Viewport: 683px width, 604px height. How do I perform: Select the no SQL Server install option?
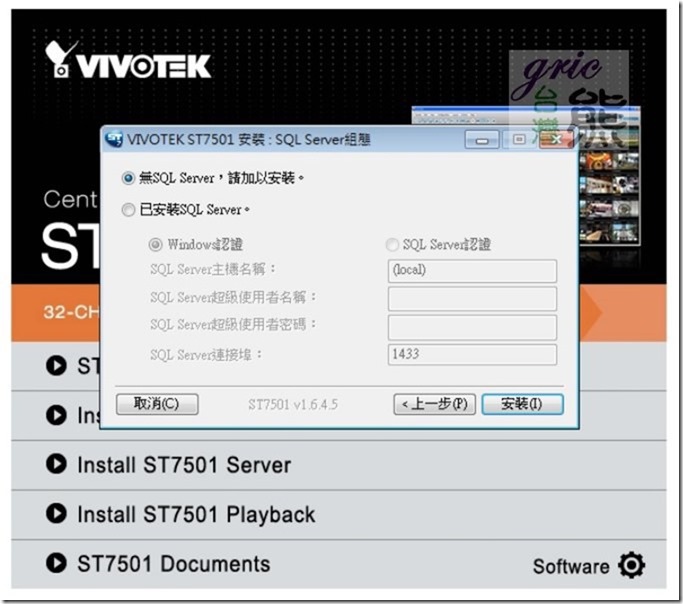click(x=128, y=178)
